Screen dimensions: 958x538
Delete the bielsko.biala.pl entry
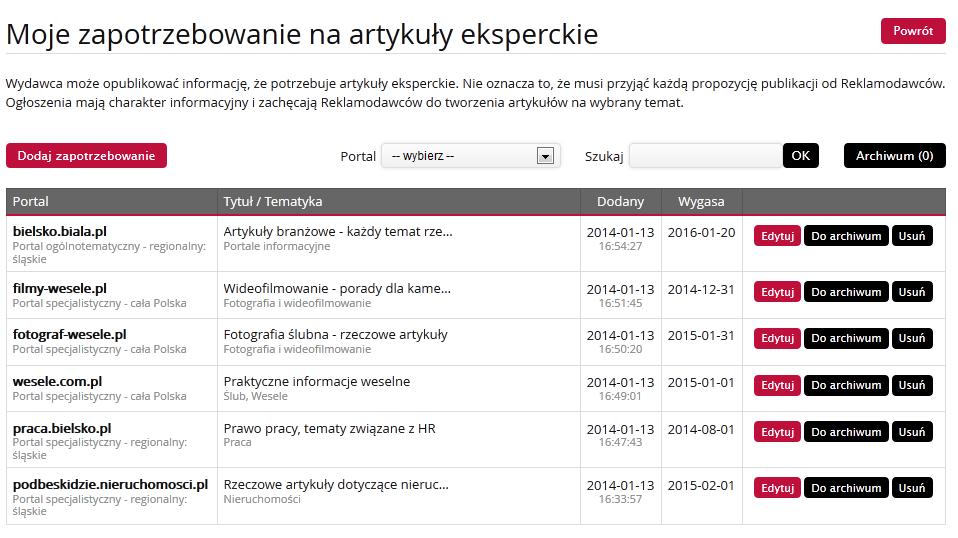[912, 236]
